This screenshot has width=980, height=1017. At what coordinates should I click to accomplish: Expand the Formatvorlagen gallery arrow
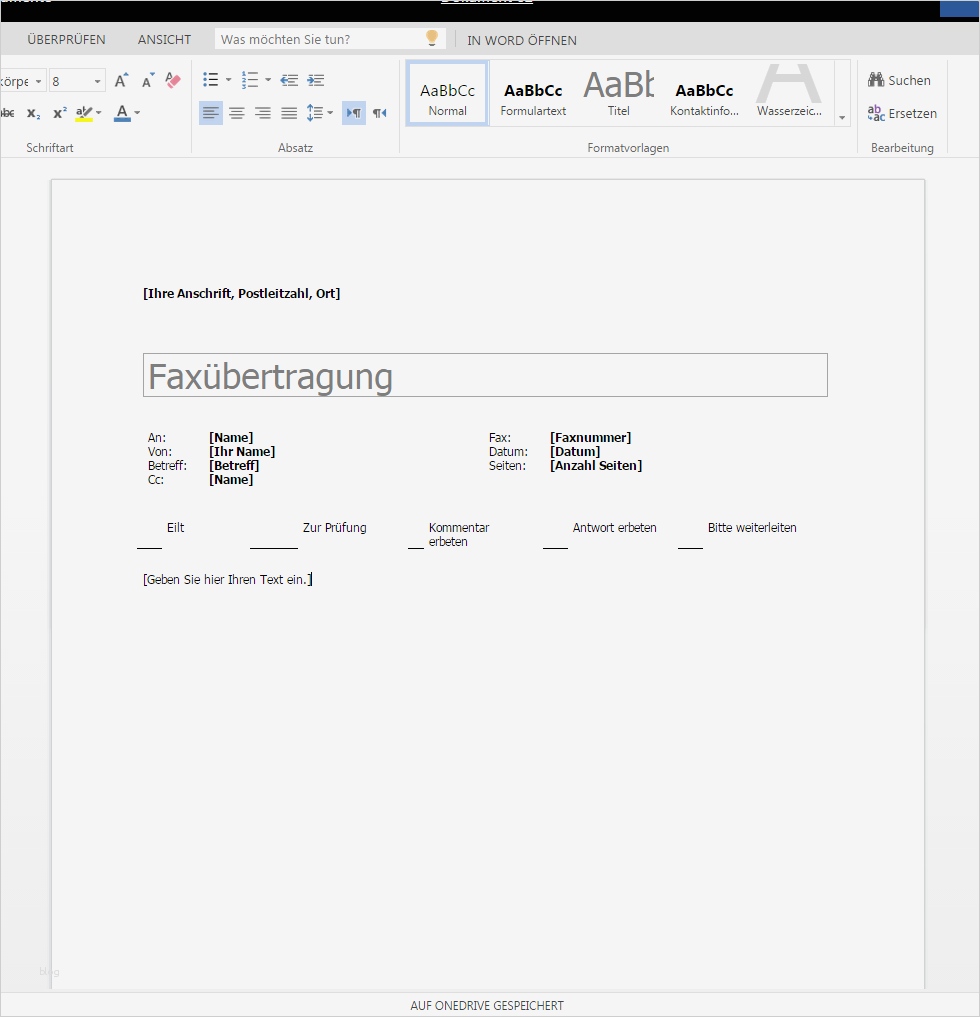point(843,117)
